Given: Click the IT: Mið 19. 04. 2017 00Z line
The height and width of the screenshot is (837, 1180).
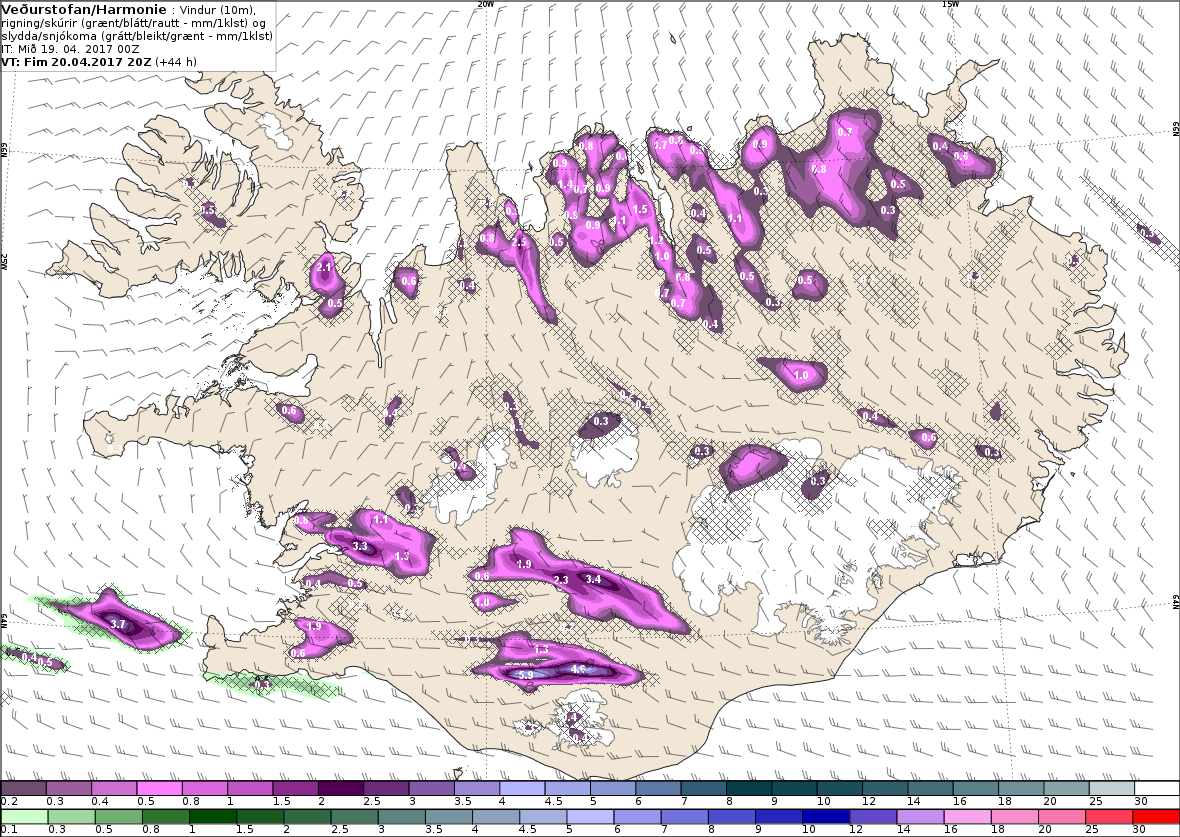Looking at the screenshot, I should tap(72, 49).
